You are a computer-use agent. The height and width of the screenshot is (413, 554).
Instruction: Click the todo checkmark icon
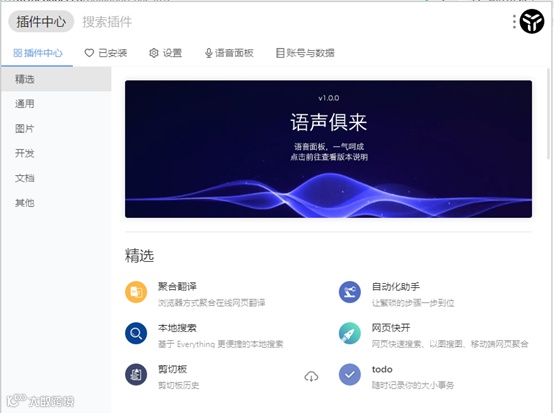(350, 374)
